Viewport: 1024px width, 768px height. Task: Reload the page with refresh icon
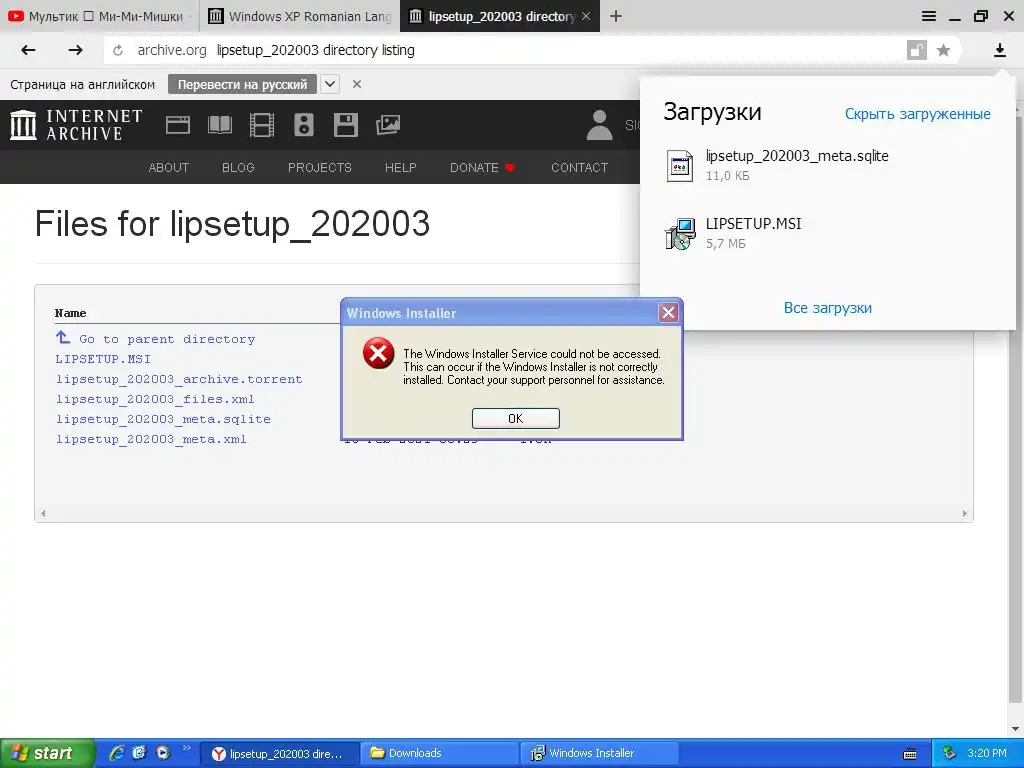(118, 50)
